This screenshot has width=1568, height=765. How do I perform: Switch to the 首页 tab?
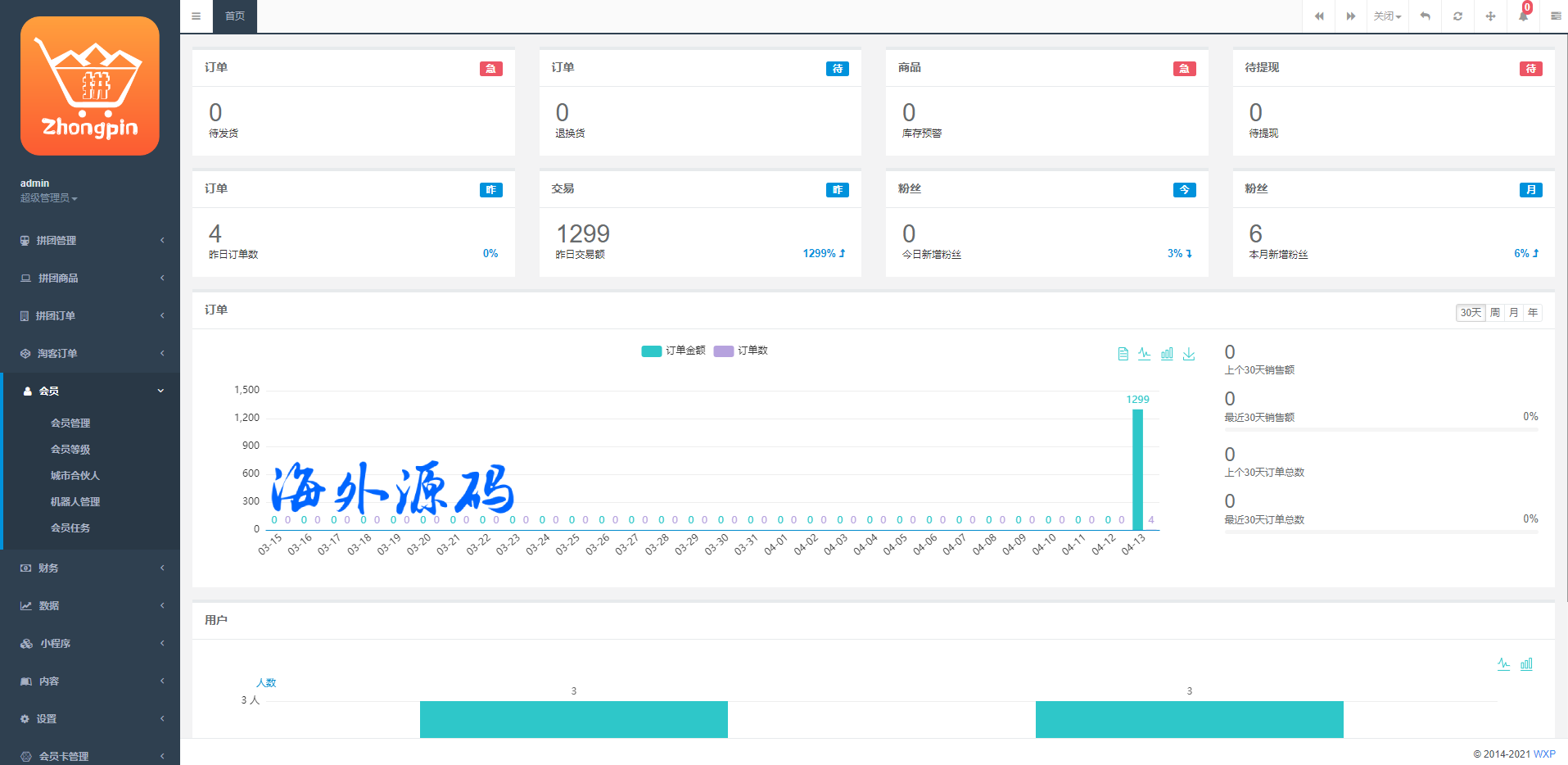pos(235,16)
